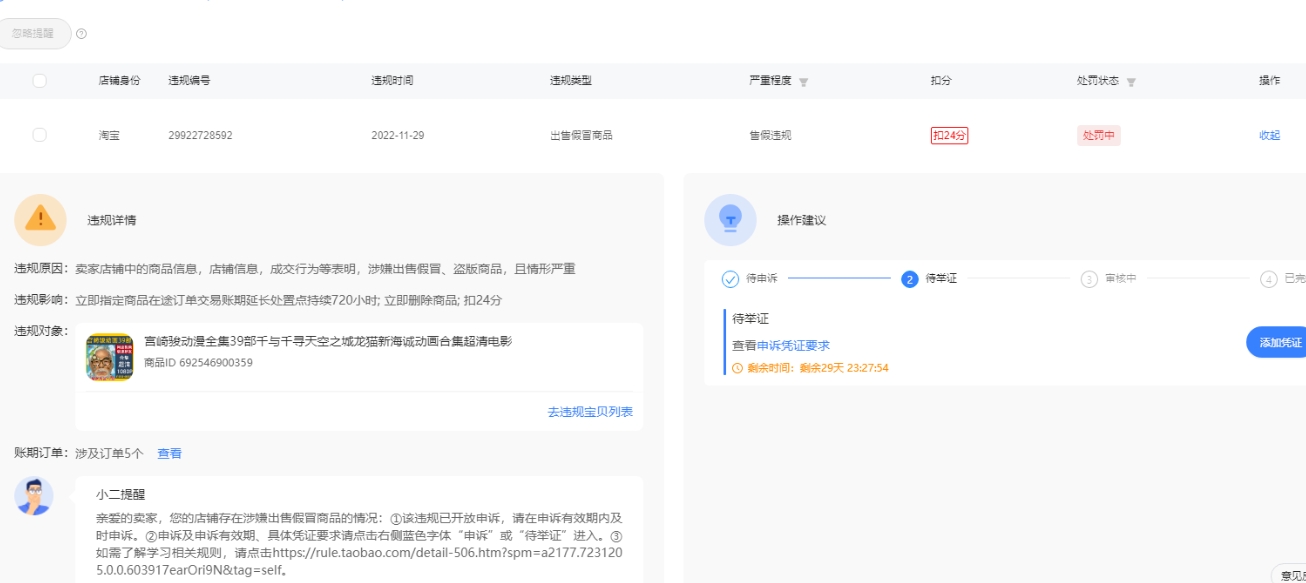The width and height of the screenshot is (1306, 583).
Task: Click the 宫崎骏动漫 product thumbnail
Action: (x=109, y=357)
